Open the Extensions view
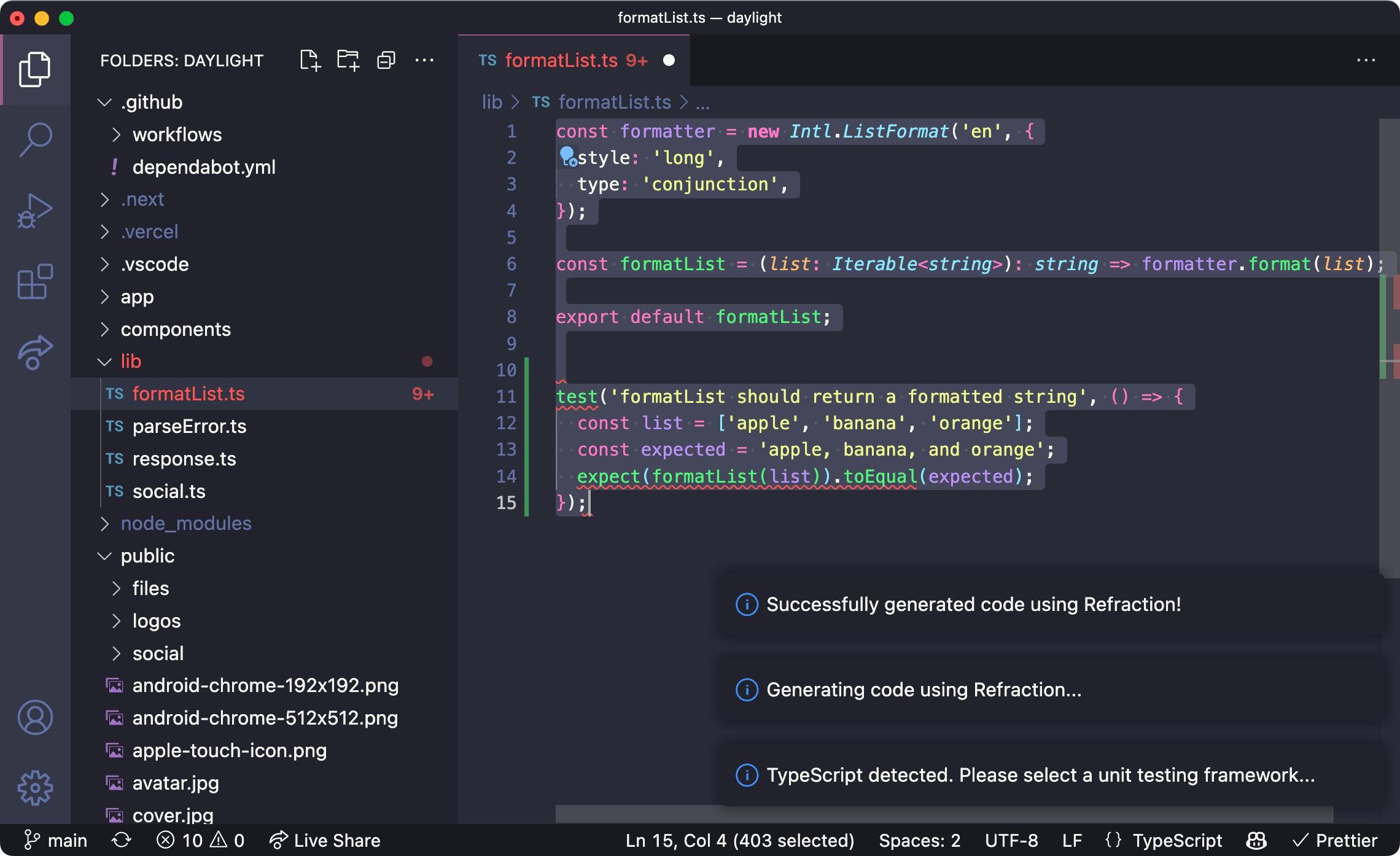The width and height of the screenshot is (1400, 856). (36, 282)
